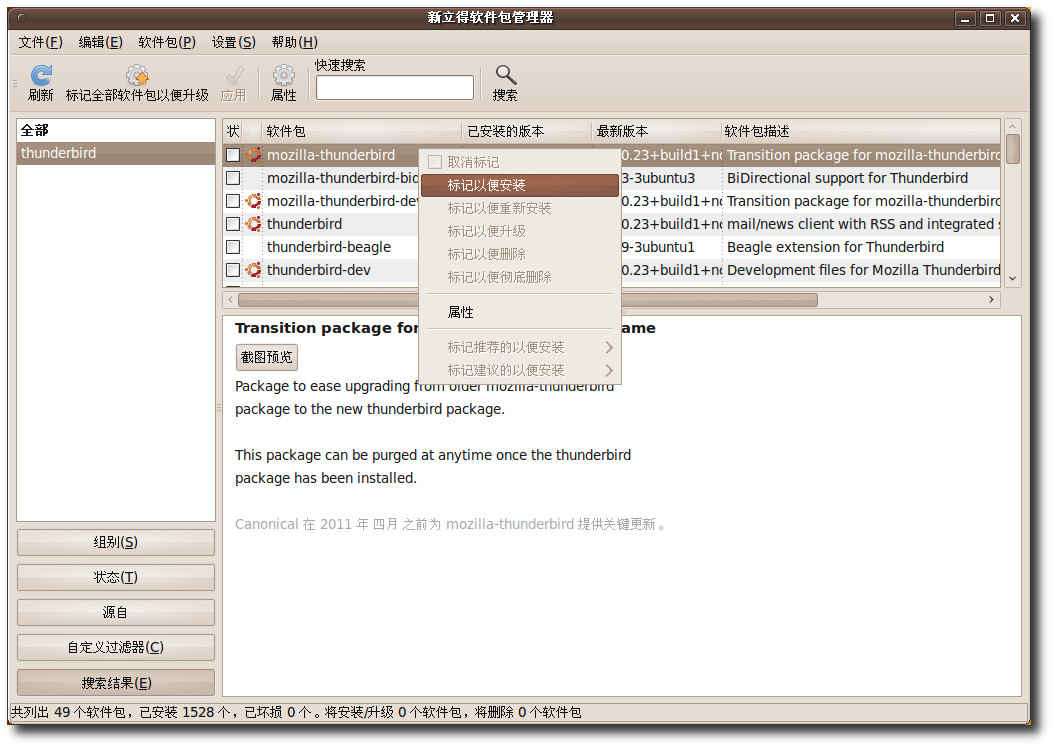This screenshot has height=748, width=1054.
Task: Click toolbar overflow handle at left edge
Action: [15, 84]
